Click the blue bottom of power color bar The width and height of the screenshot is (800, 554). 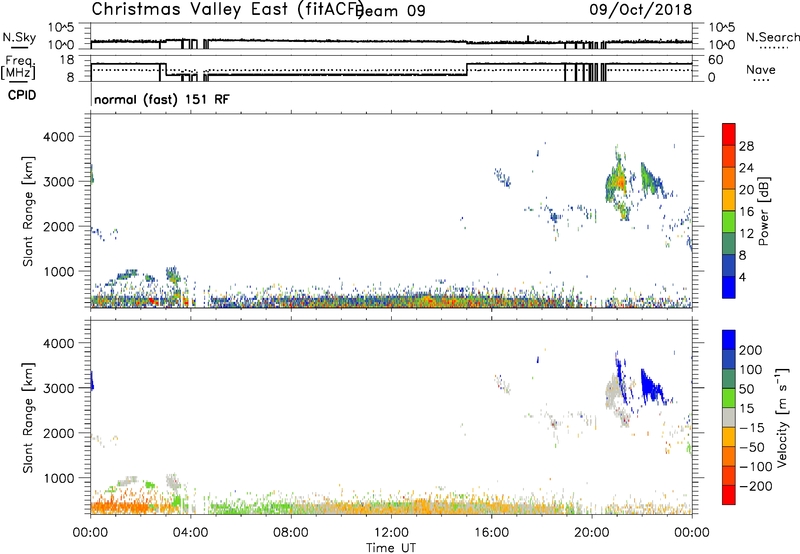tap(729, 287)
